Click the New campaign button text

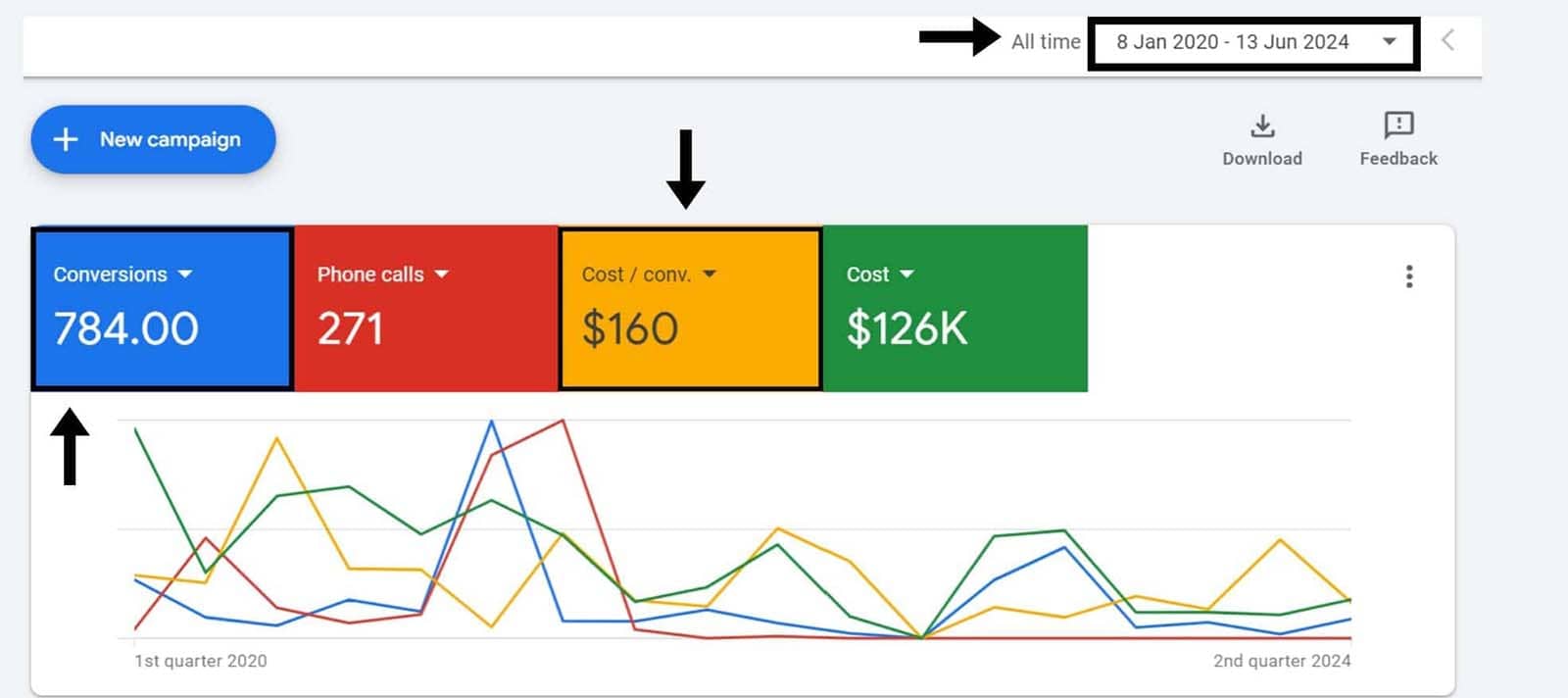pos(170,139)
